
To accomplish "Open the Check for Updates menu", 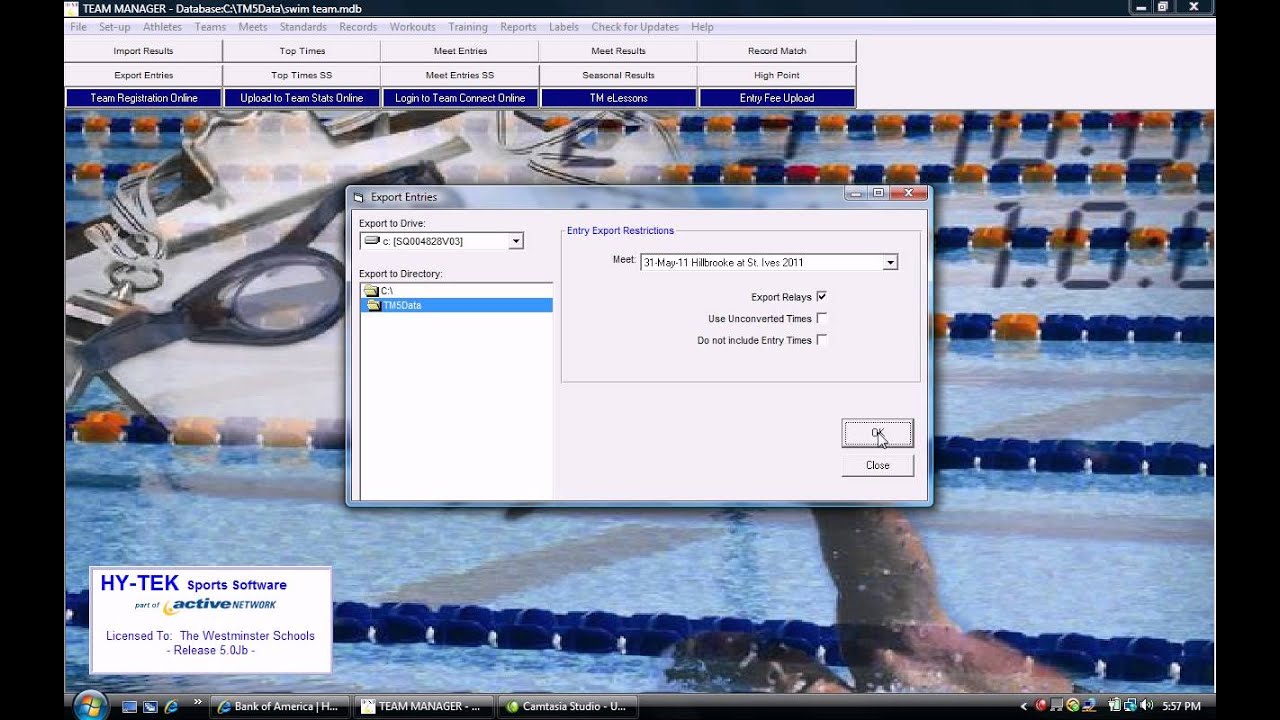I will pos(635,27).
